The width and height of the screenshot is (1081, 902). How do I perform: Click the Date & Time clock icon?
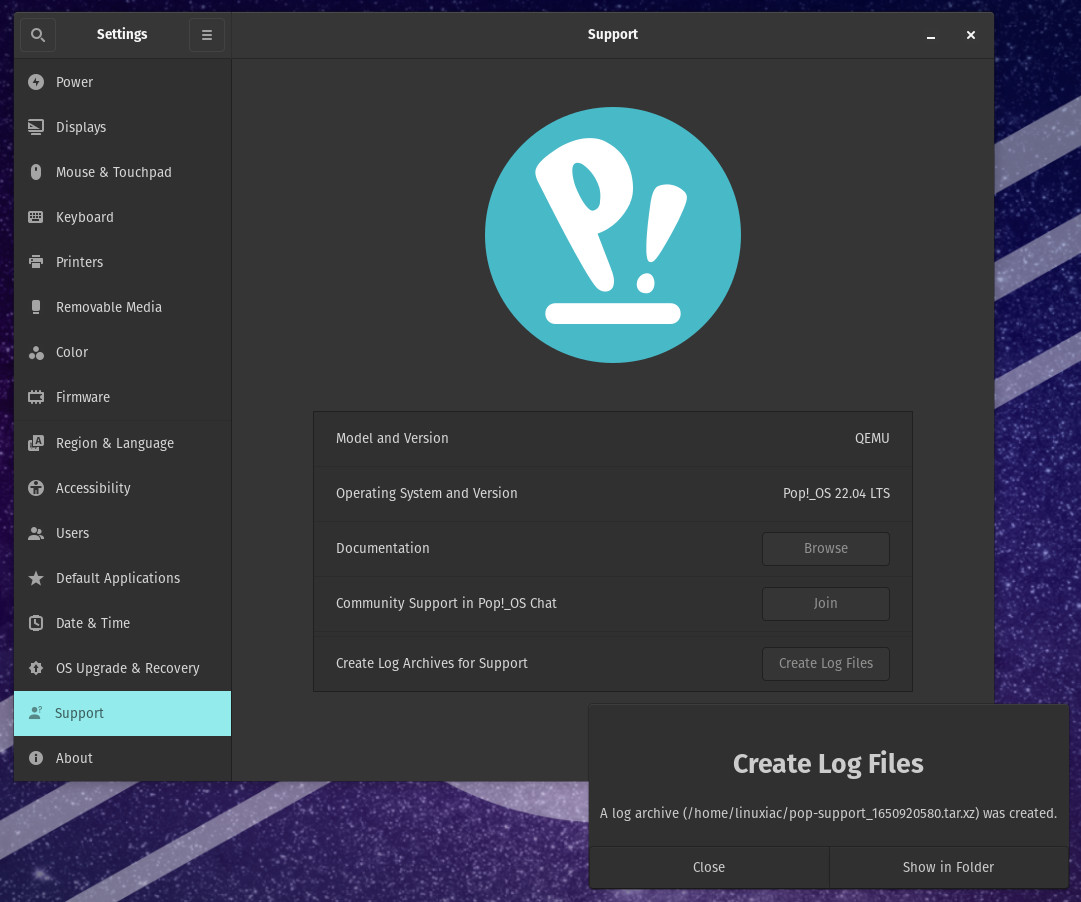click(x=36, y=623)
